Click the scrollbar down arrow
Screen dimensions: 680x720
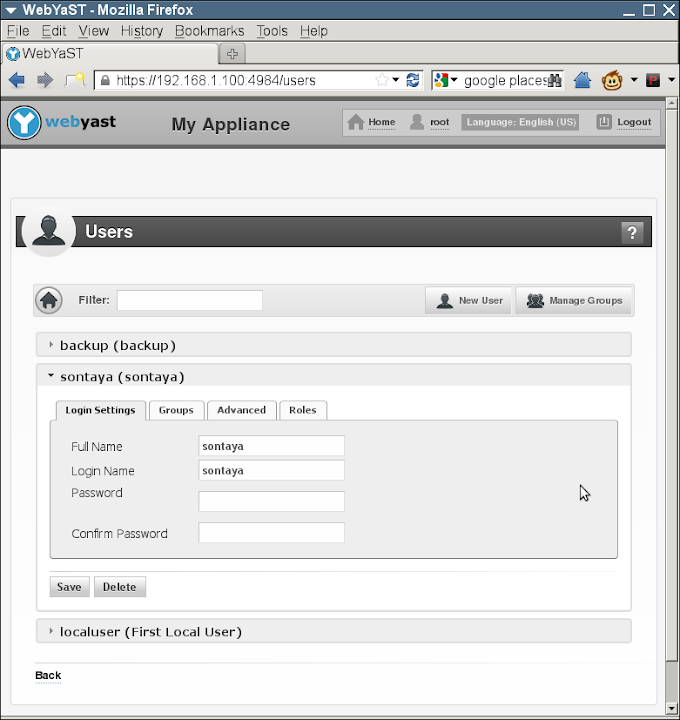(672, 709)
